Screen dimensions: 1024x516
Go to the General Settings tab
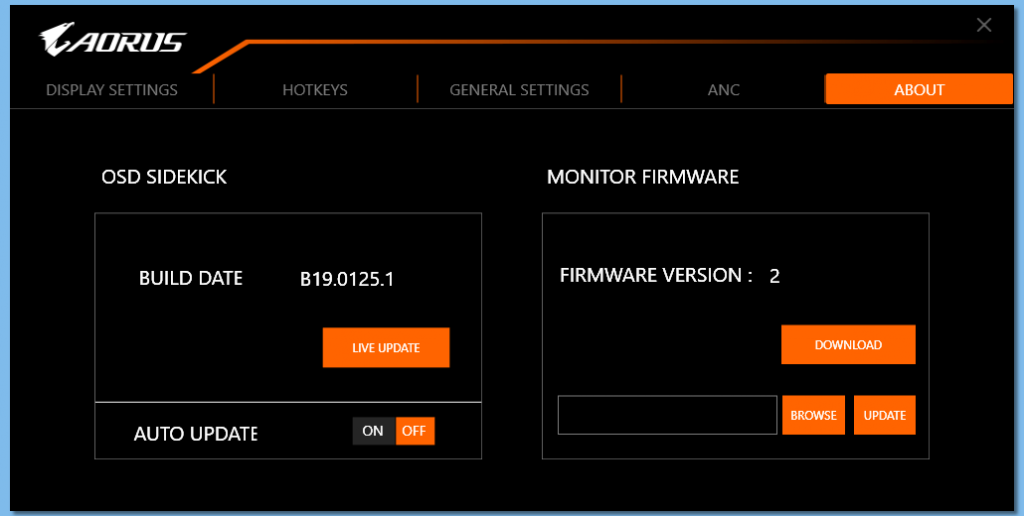tap(519, 90)
